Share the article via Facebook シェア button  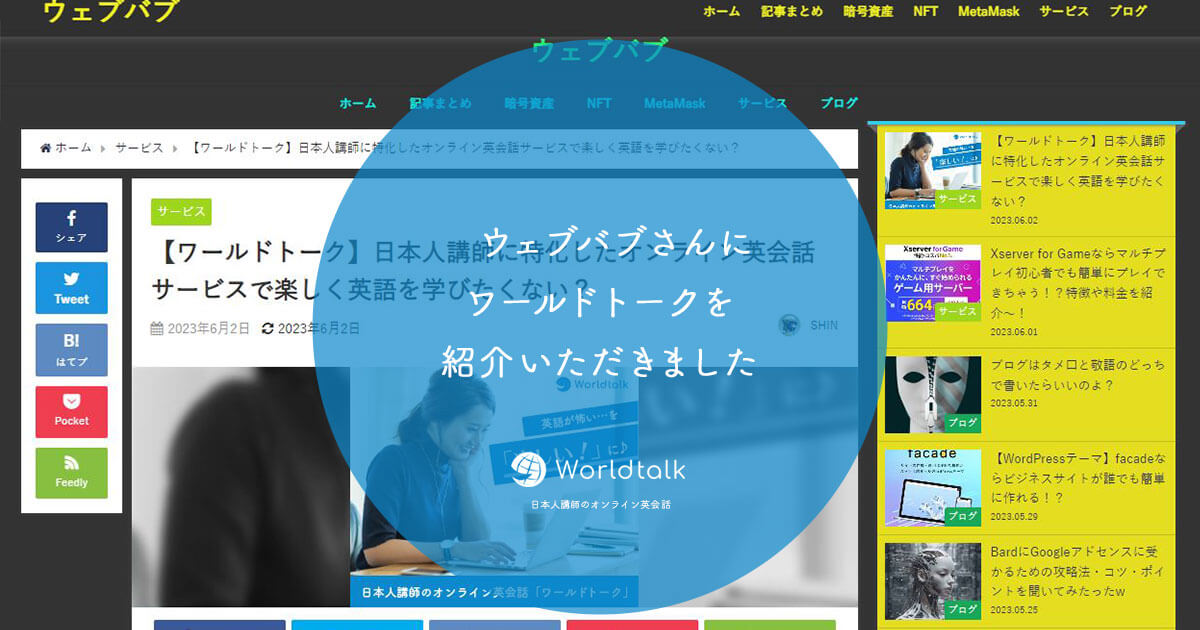(x=71, y=227)
